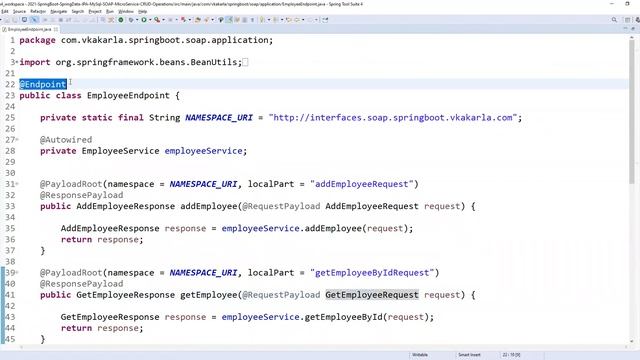Click the toolbar Search magnifier icon

tap(614, 20)
